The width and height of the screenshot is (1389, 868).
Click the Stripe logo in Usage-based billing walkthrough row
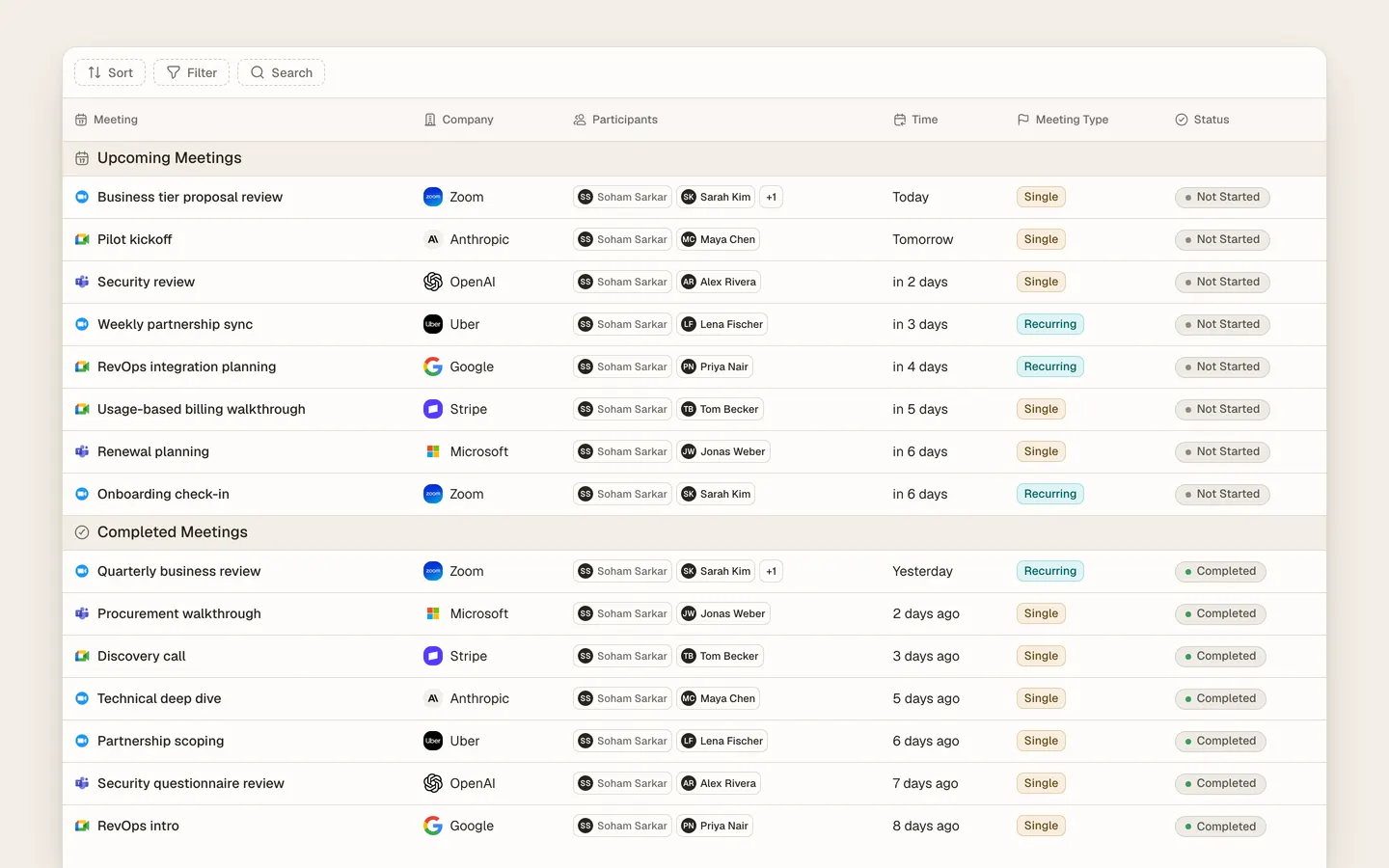click(x=433, y=409)
